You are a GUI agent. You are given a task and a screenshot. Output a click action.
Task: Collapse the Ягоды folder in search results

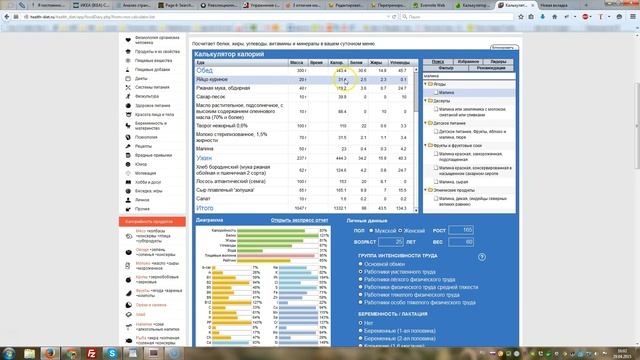pos(425,84)
